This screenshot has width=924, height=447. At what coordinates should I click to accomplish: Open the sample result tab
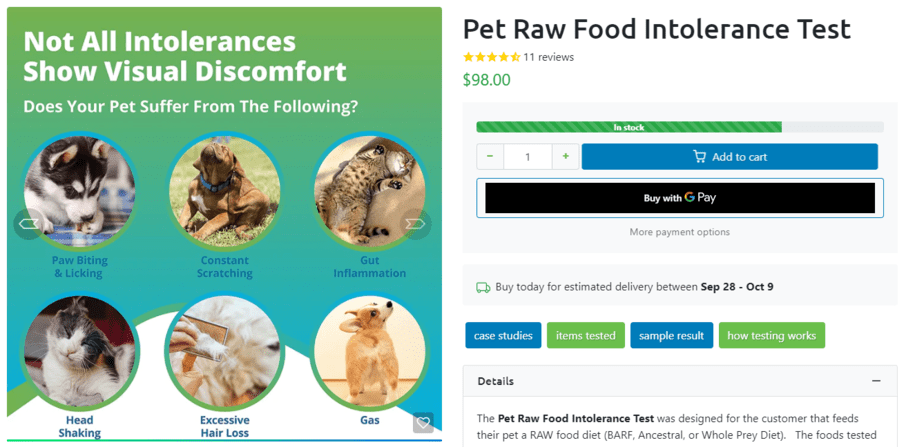(x=671, y=336)
